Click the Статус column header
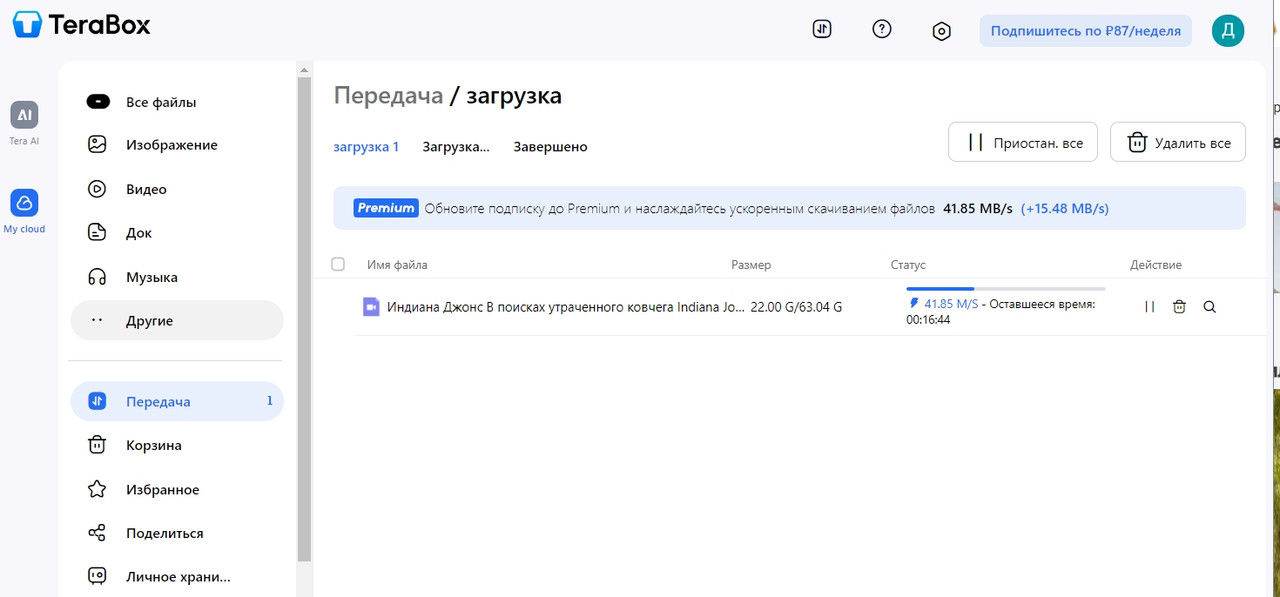This screenshot has width=1280, height=597. pos(908,265)
